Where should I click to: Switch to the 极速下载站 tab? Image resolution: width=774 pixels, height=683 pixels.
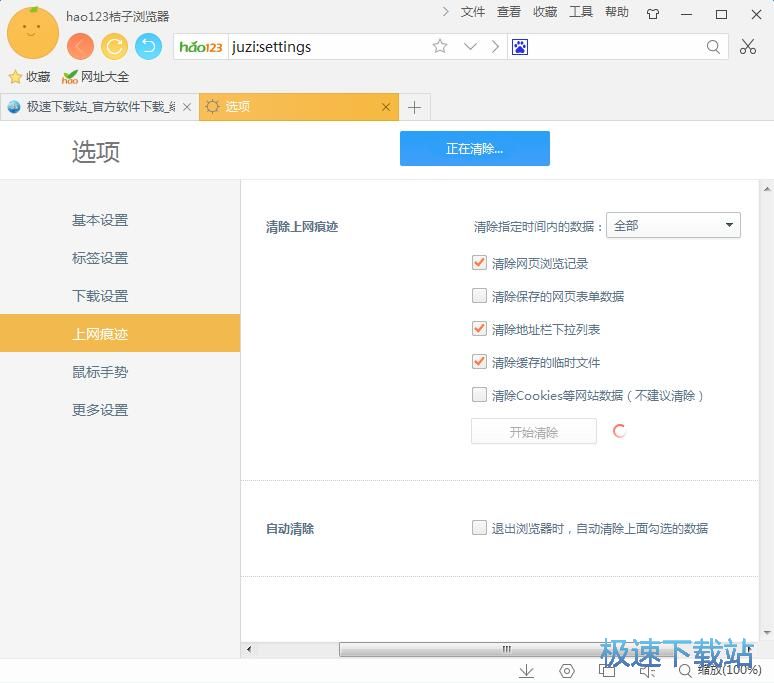[95, 107]
